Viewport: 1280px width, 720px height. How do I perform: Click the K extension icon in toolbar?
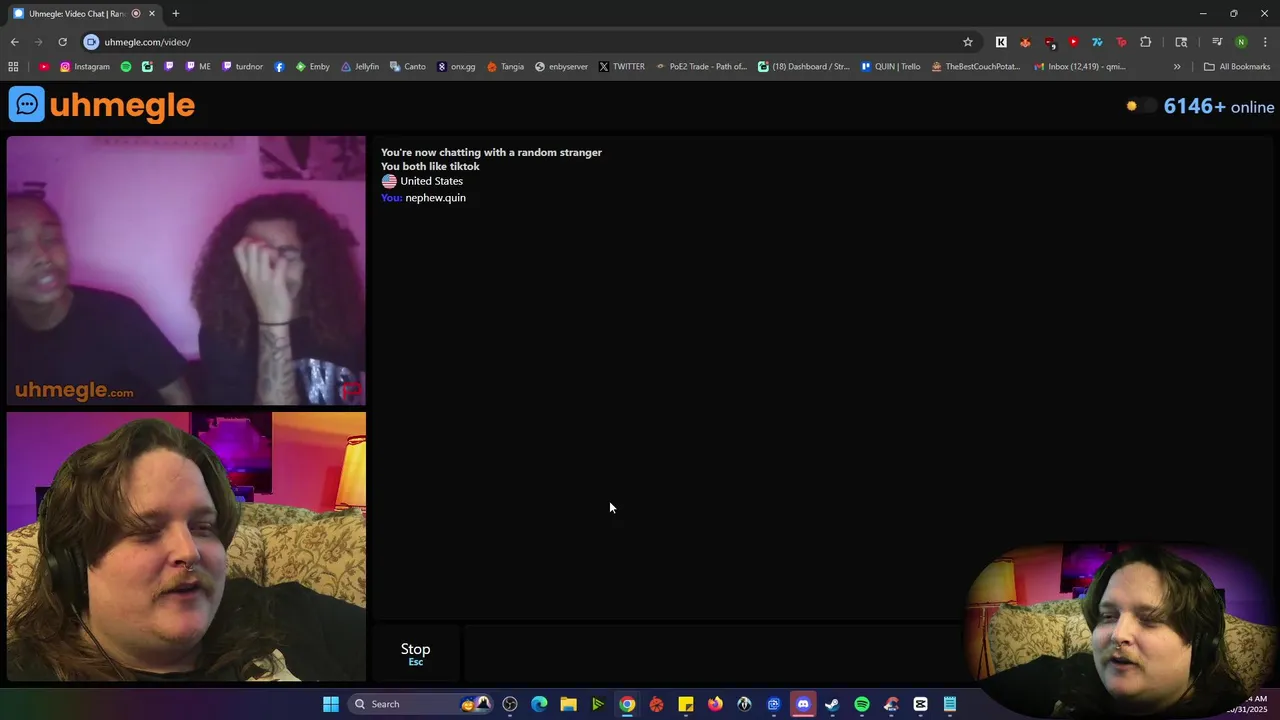click(x=1001, y=42)
